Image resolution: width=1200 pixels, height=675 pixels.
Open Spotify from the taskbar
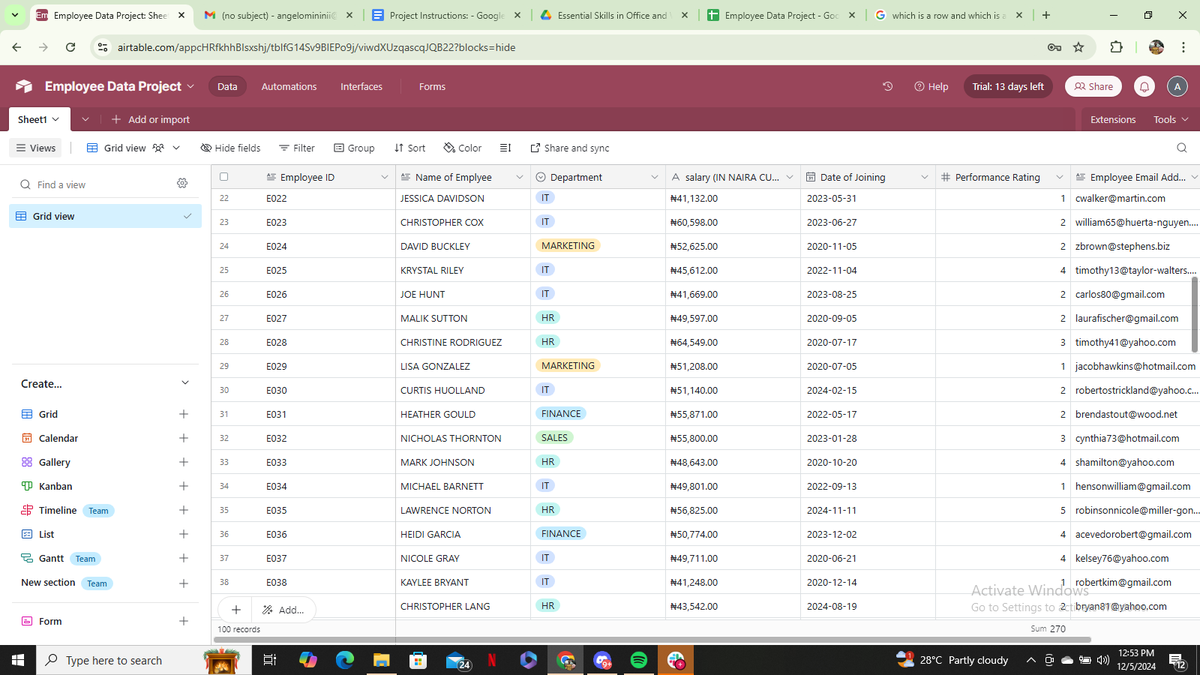tap(638, 660)
